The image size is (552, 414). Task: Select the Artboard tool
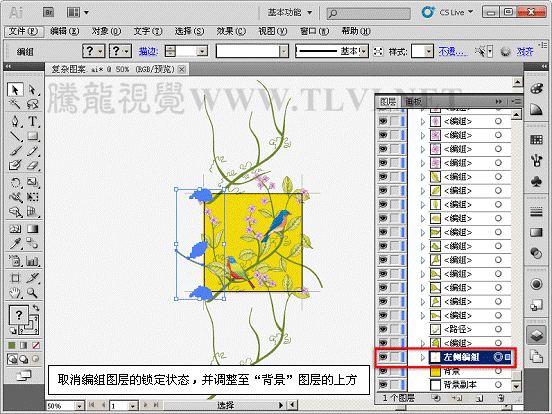[x=15, y=278]
